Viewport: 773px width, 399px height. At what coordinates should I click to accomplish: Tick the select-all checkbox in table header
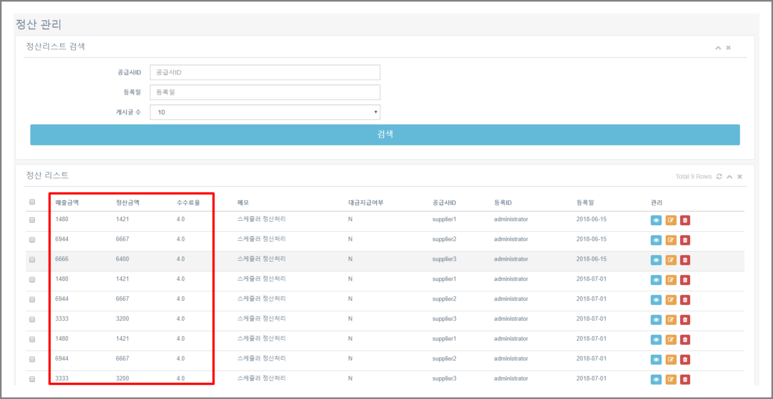click(32, 202)
